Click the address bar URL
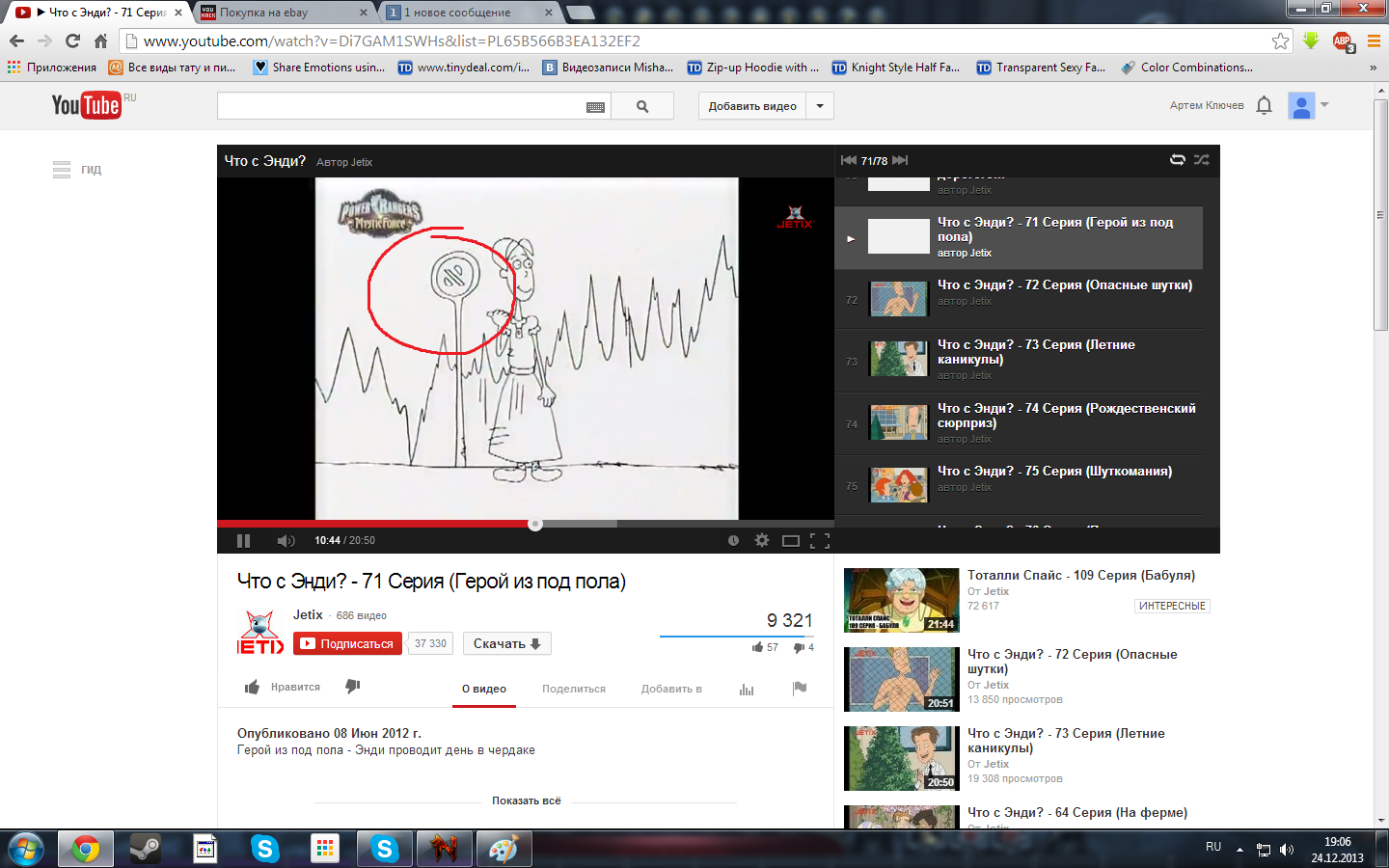The width and height of the screenshot is (1389, 868). [x=392, y=41]
